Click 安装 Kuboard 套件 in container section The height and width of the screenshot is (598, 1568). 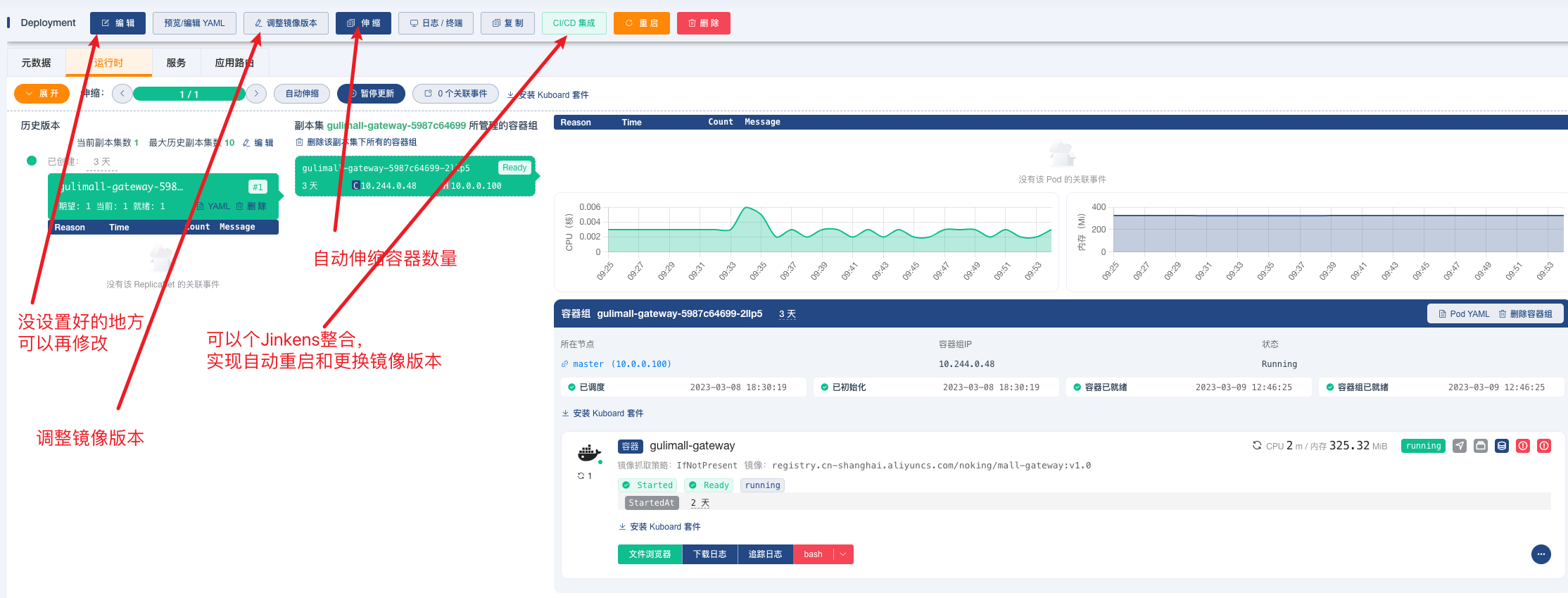tap(659, 527)
